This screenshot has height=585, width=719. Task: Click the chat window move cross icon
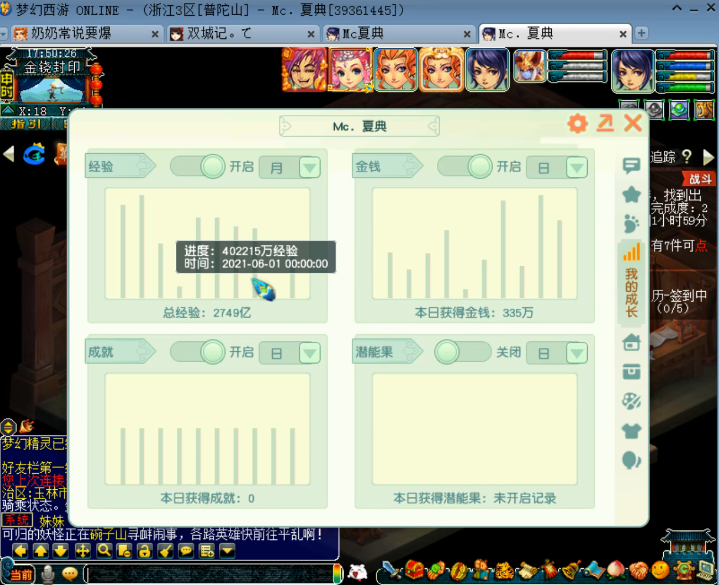pyautogui.click(x=83, y=551)
